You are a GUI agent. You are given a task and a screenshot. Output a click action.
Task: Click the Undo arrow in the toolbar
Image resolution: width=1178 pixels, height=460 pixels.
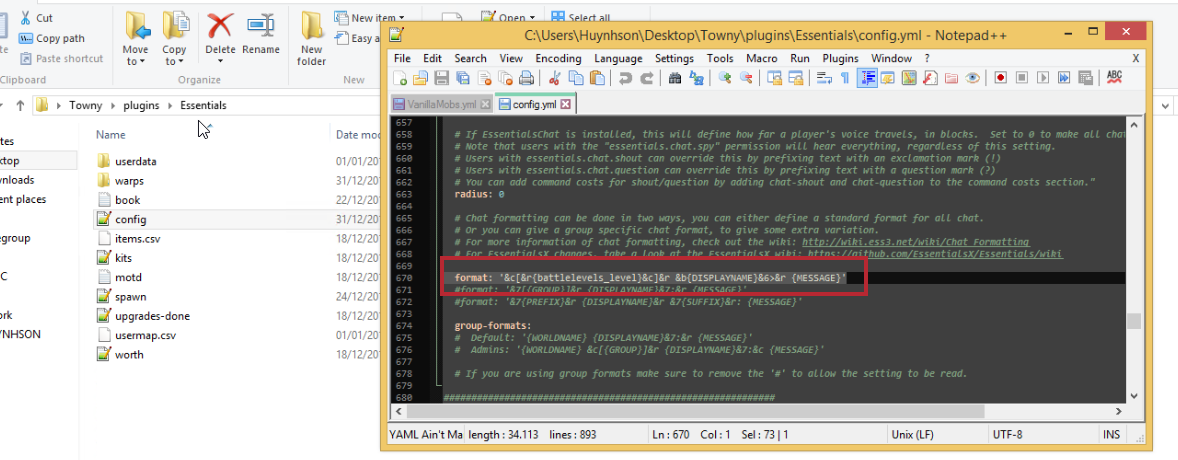coord(626,78)
